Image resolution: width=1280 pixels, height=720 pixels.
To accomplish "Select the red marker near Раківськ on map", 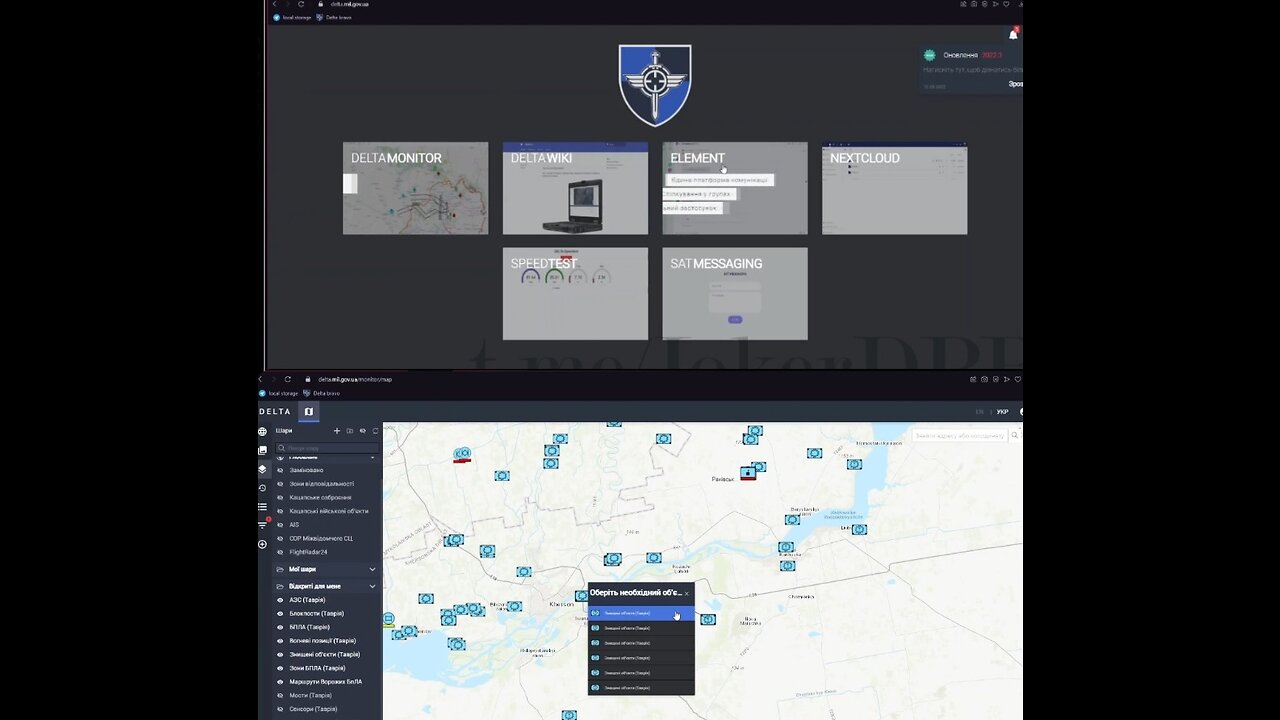I will tap(748, 473).
